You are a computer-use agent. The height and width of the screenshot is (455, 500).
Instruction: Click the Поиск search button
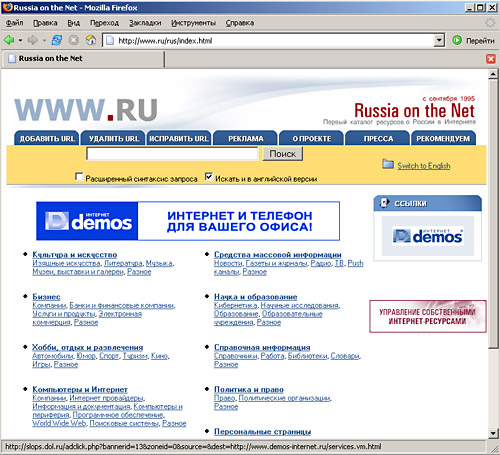coord(283,154)
